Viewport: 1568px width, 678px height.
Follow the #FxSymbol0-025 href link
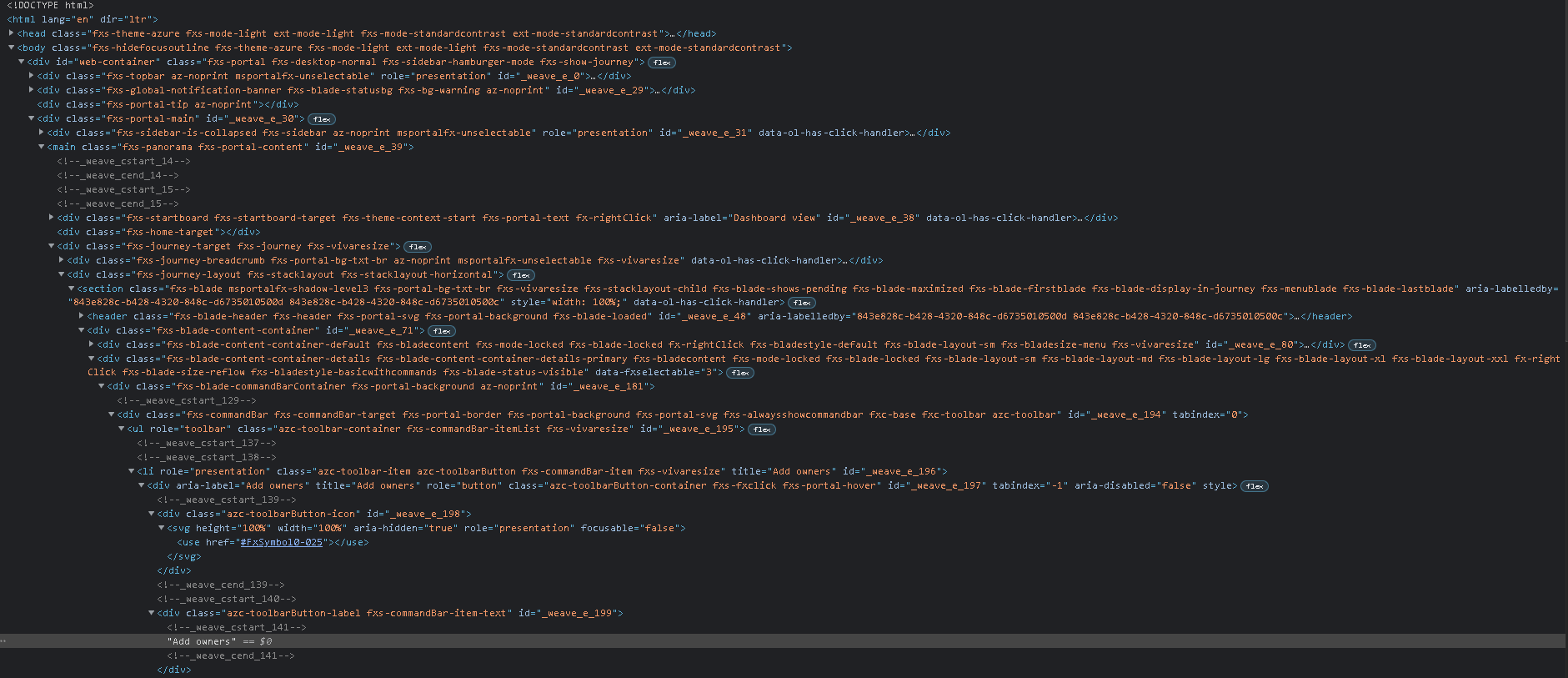point(281,542)
